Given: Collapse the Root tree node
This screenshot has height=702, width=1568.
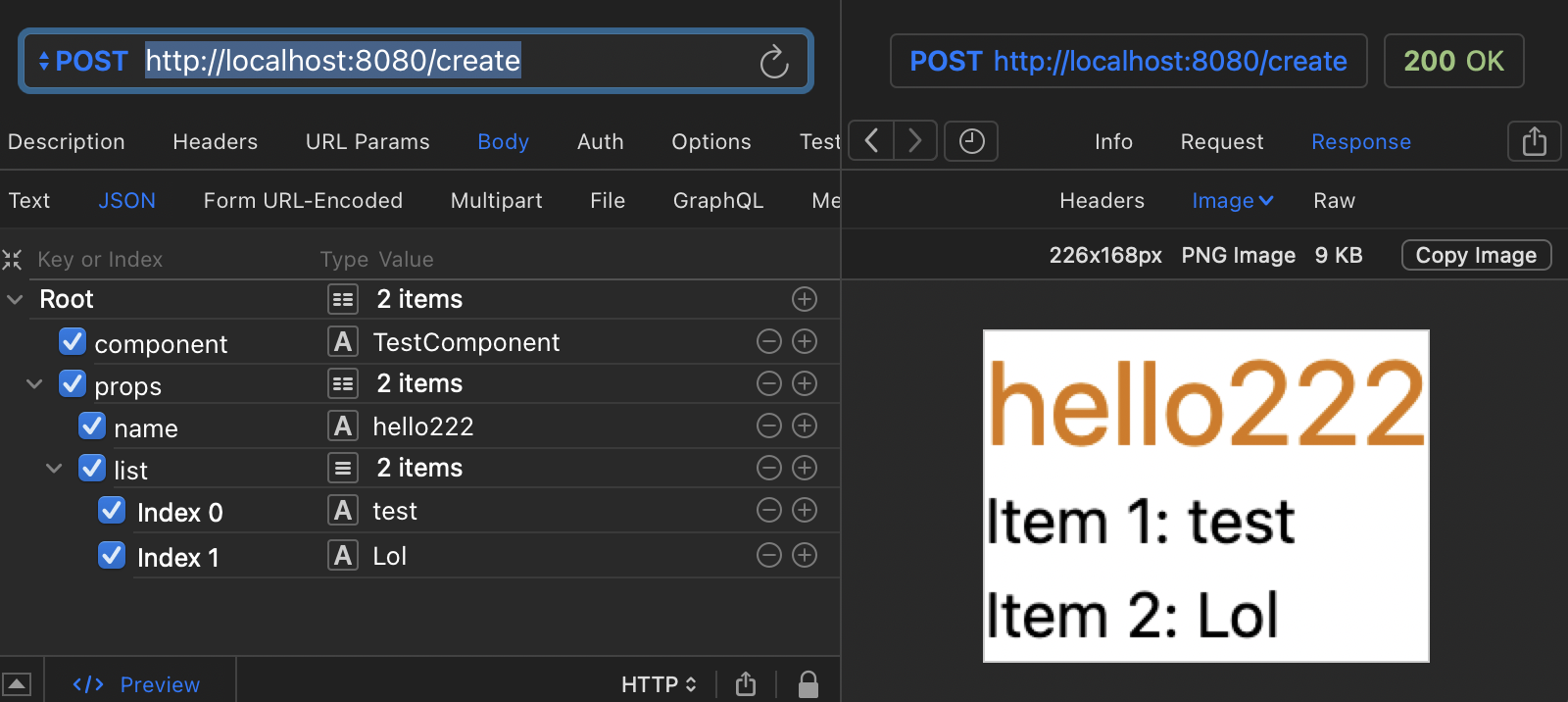Looking at the screenshot, I should (15, 299).
